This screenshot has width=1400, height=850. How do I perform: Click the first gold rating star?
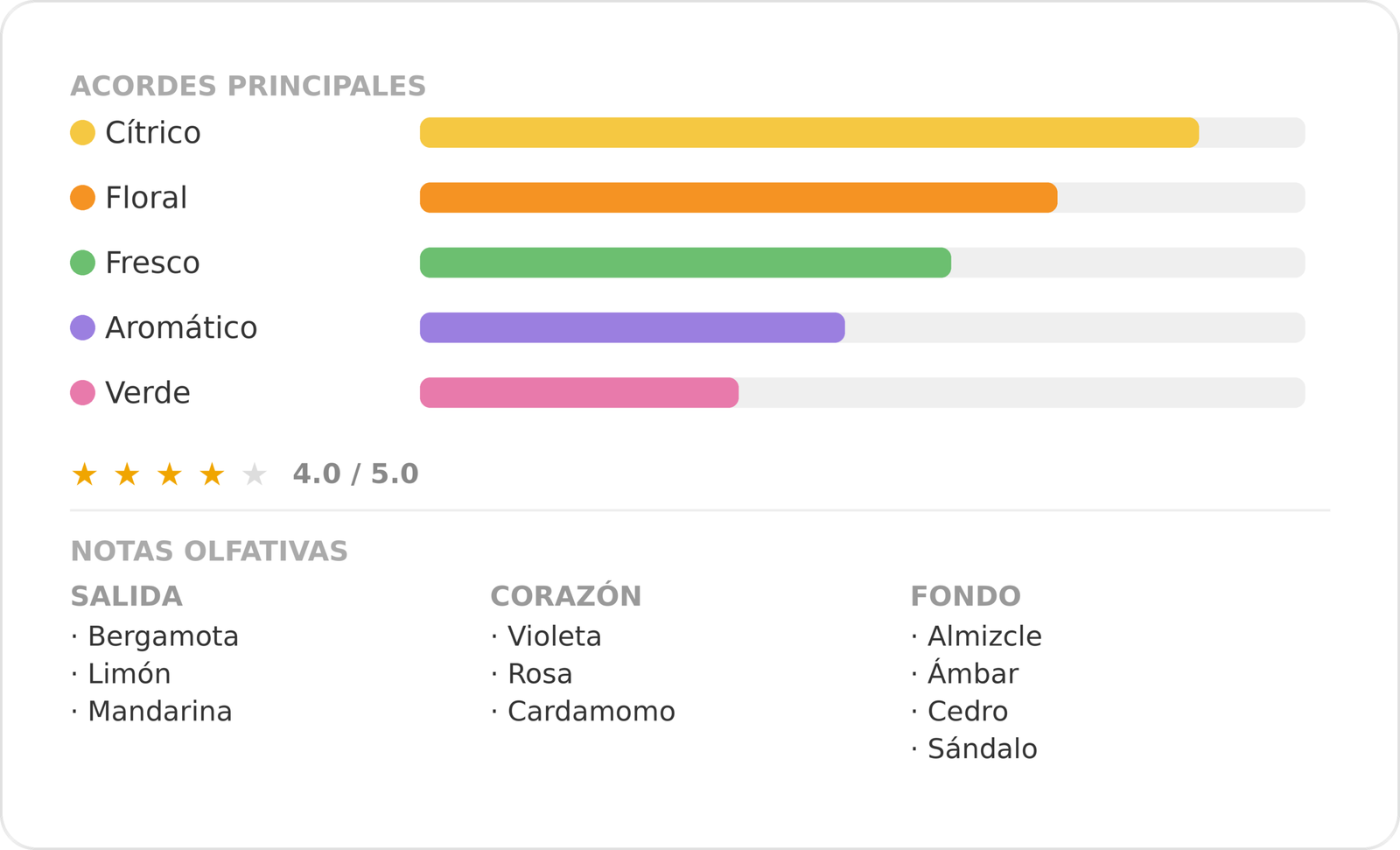click(85, 474)
